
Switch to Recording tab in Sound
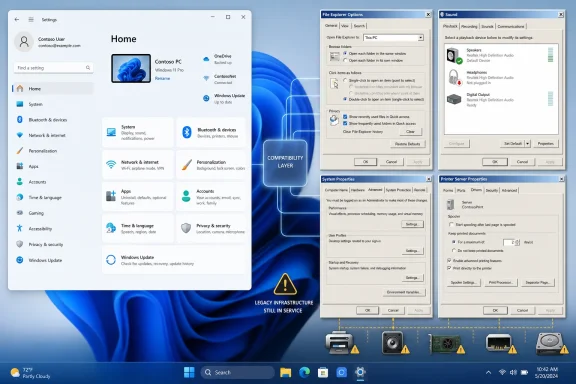pyautogui.click(x=469, y=26)
